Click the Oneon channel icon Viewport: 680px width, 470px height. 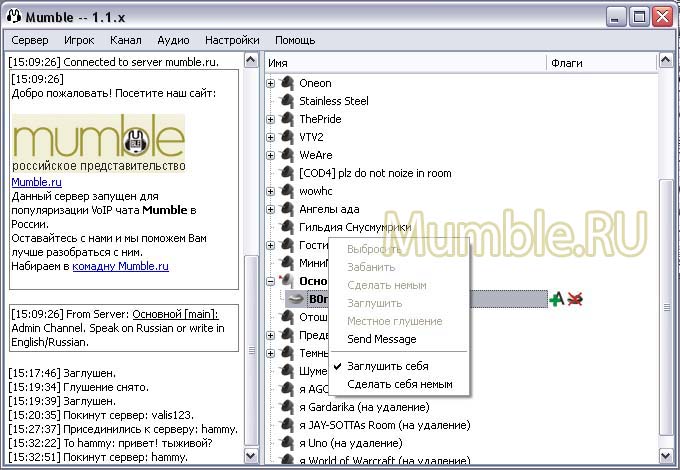click(x=288, y=83)
